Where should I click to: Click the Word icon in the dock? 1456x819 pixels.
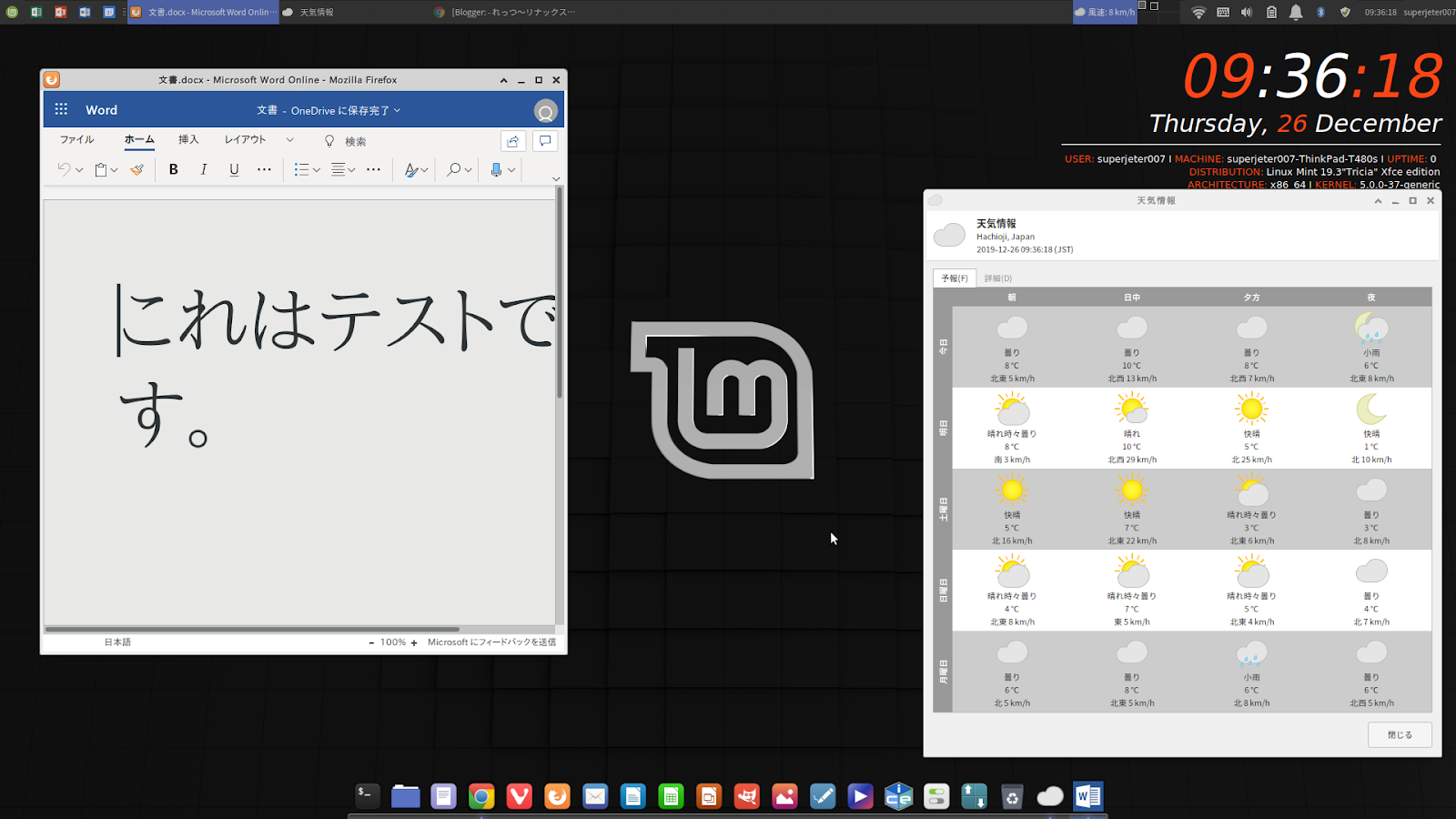pyautogui.click(x=1087, y=797)
